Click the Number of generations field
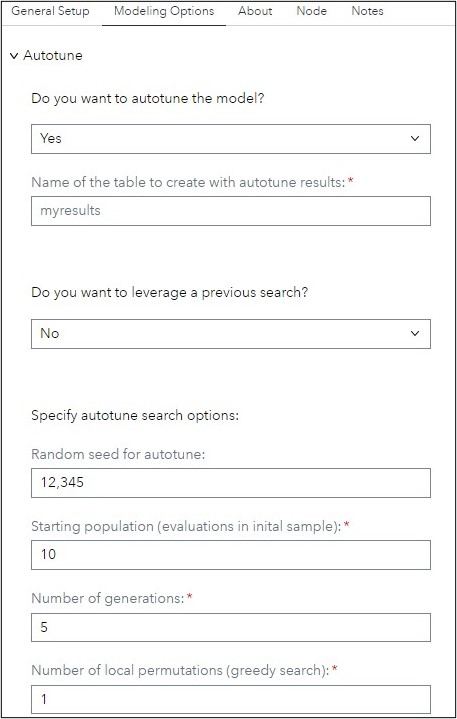The image size is (457, 719). (231, 627)
